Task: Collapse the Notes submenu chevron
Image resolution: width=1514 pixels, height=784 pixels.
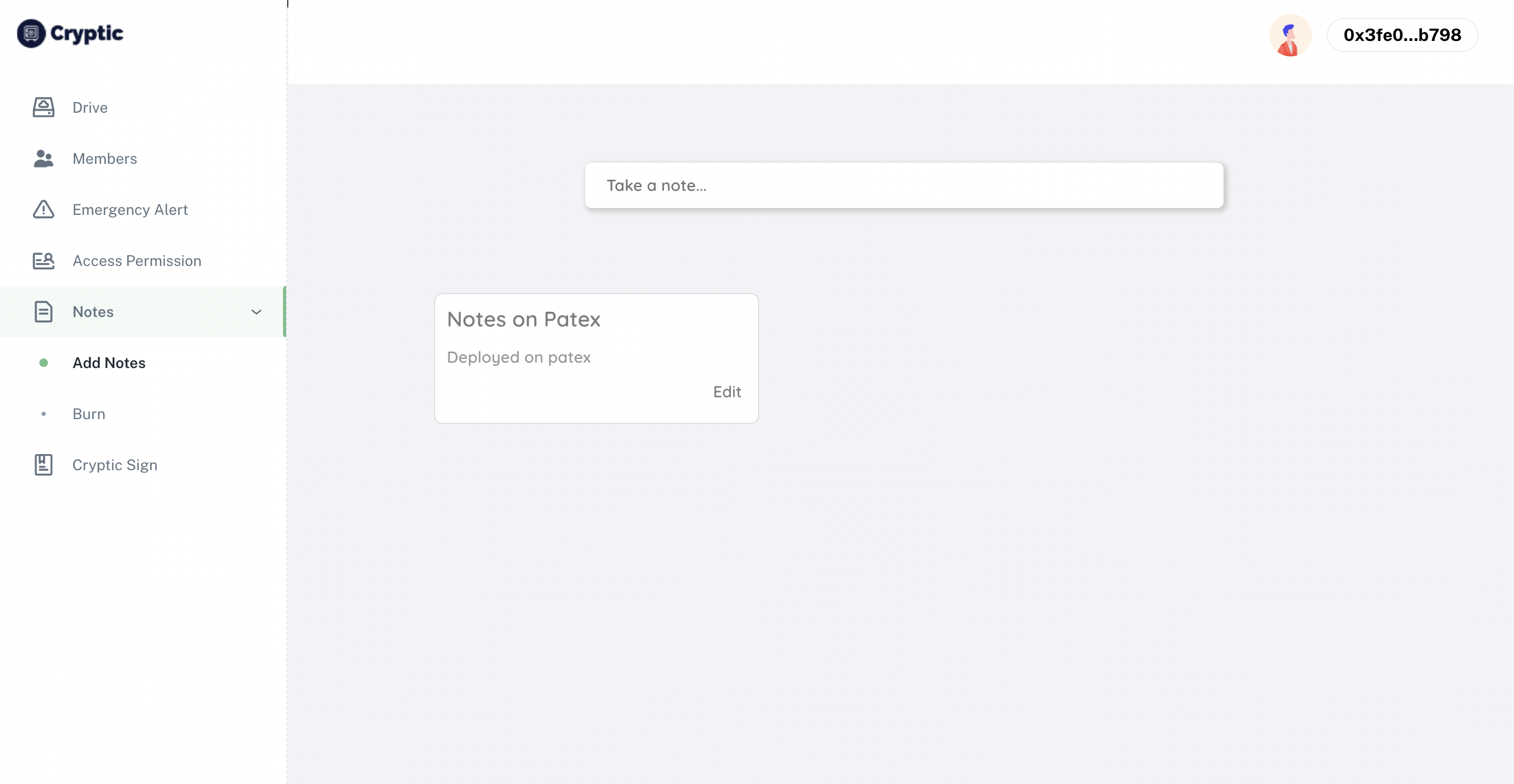Action: click(256, 312)
